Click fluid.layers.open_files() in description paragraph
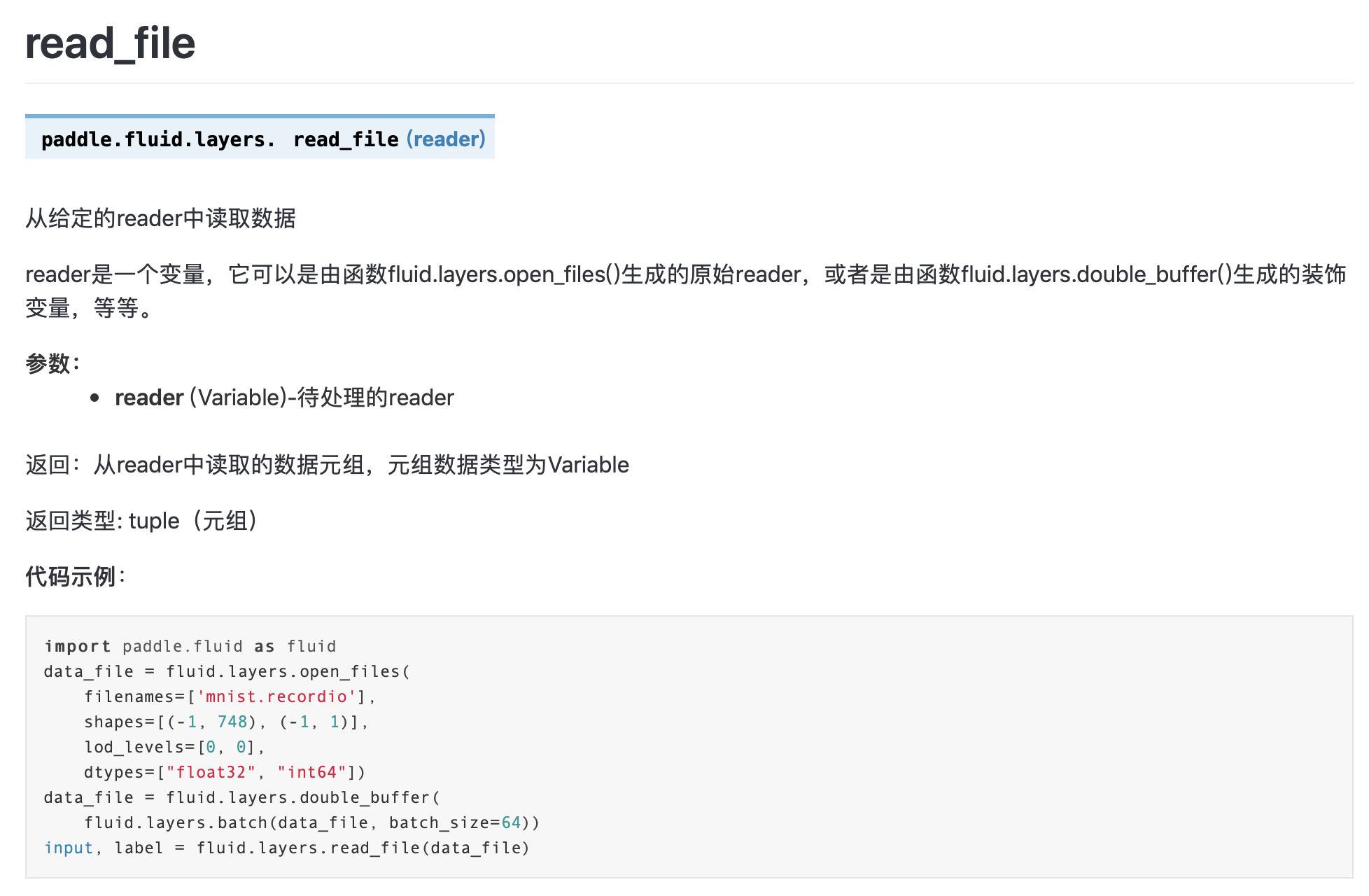 504,274
